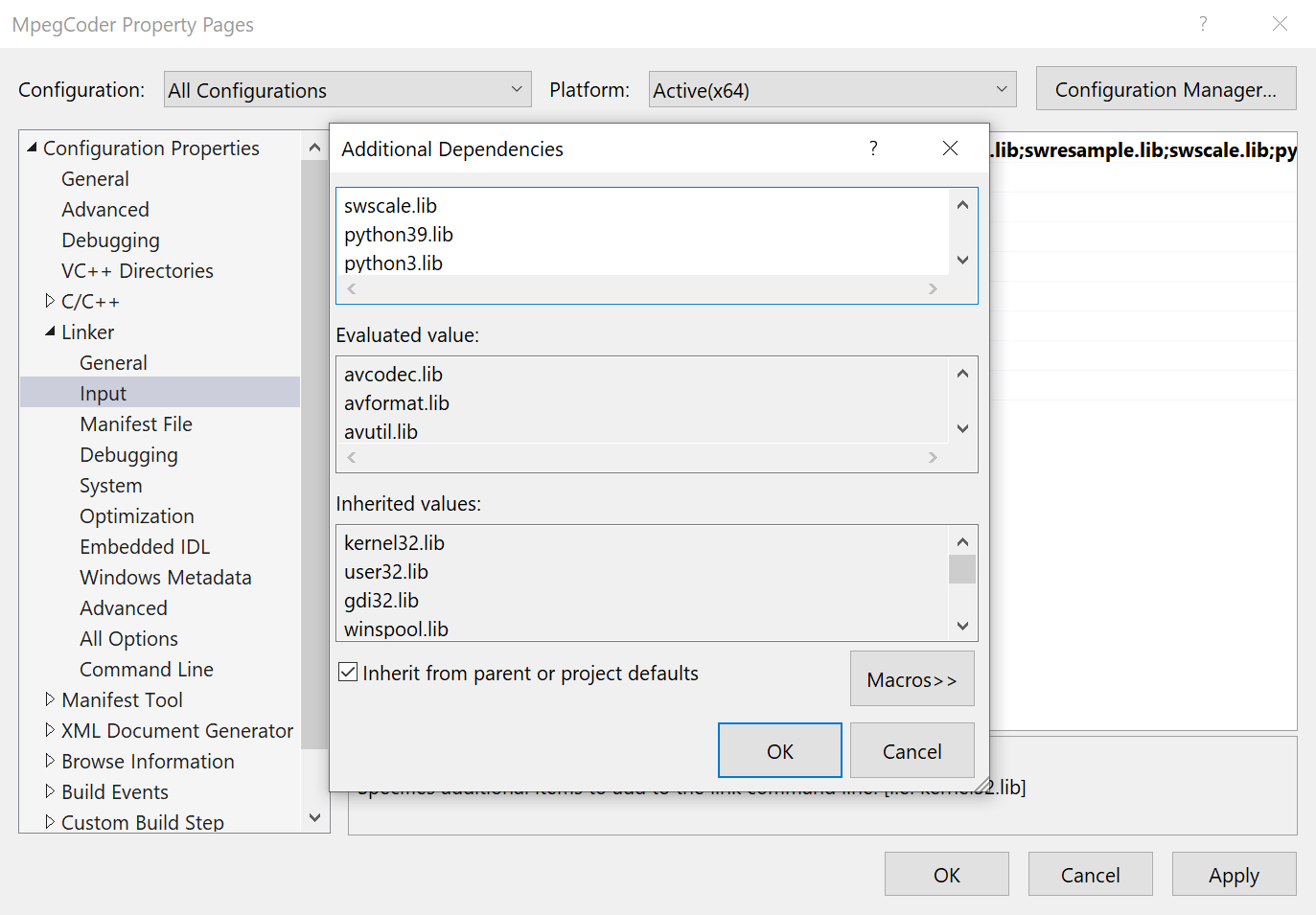Image resolution: width=1316 pixels, height=915 pixels.
Task: Expand the Manifest Tool node
Action: point(50,699)
